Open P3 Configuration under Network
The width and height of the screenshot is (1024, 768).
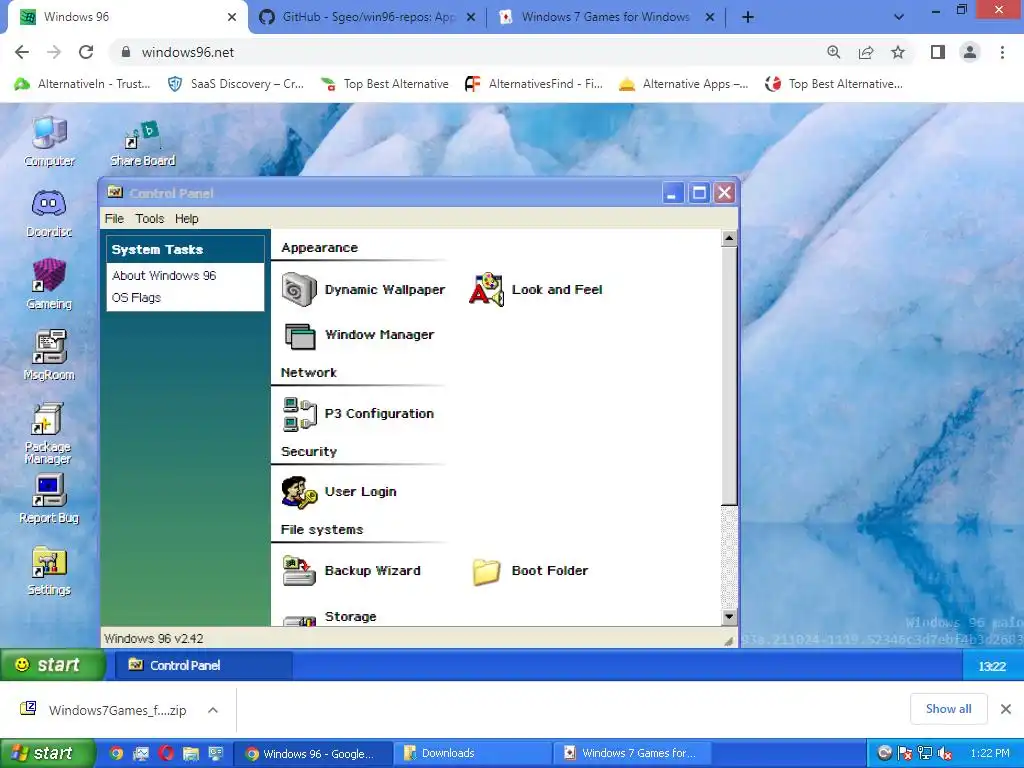click(358, 413)
